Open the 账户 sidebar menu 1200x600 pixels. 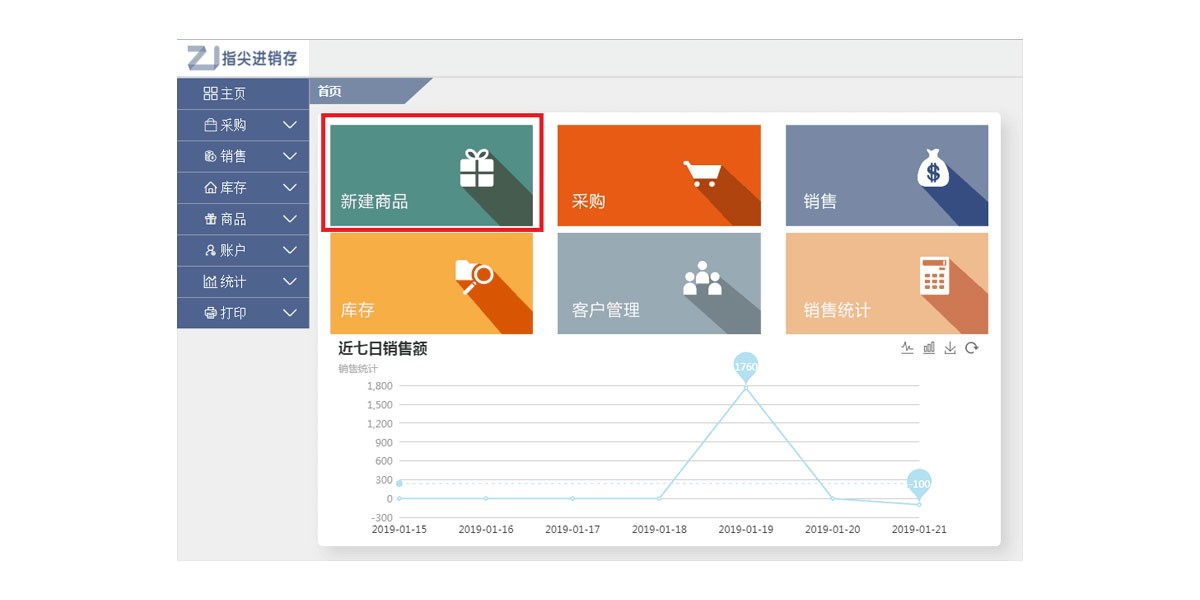(x=243, y=250)
